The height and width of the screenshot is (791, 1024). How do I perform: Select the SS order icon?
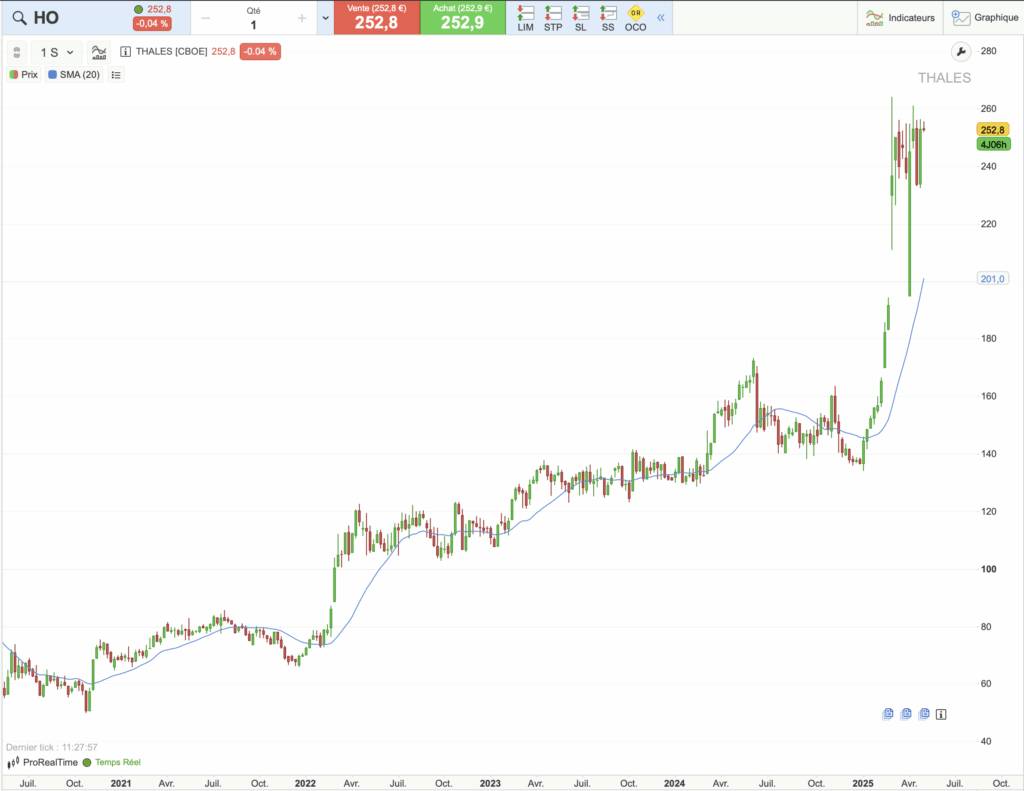608,18
